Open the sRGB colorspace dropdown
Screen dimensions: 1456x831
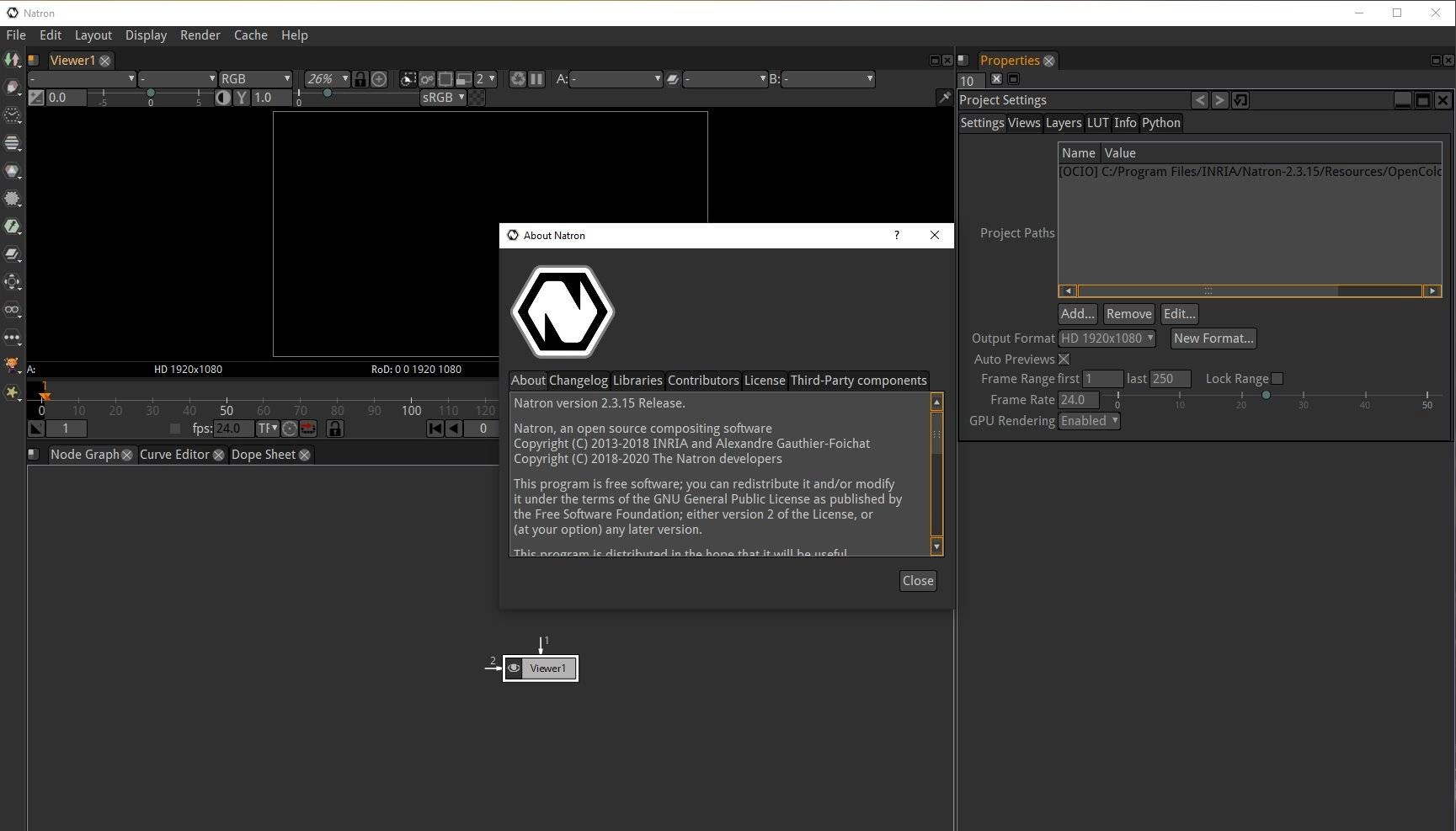click(444, 98)
